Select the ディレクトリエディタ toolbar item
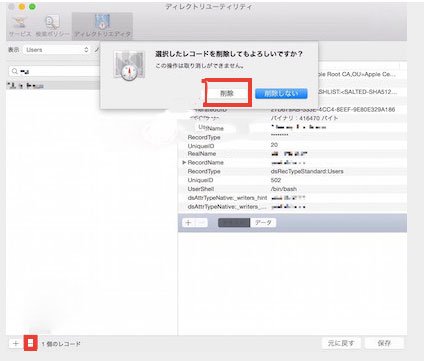Image resolution: width=424 pixels, height=361 pixels. click(102, 26)
